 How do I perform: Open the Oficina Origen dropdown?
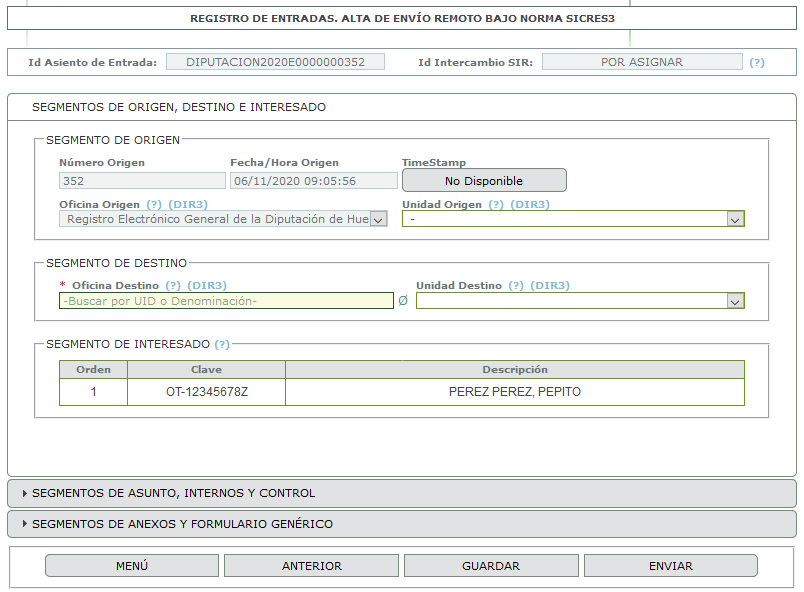pyautogui.click(x=223, y=219)
